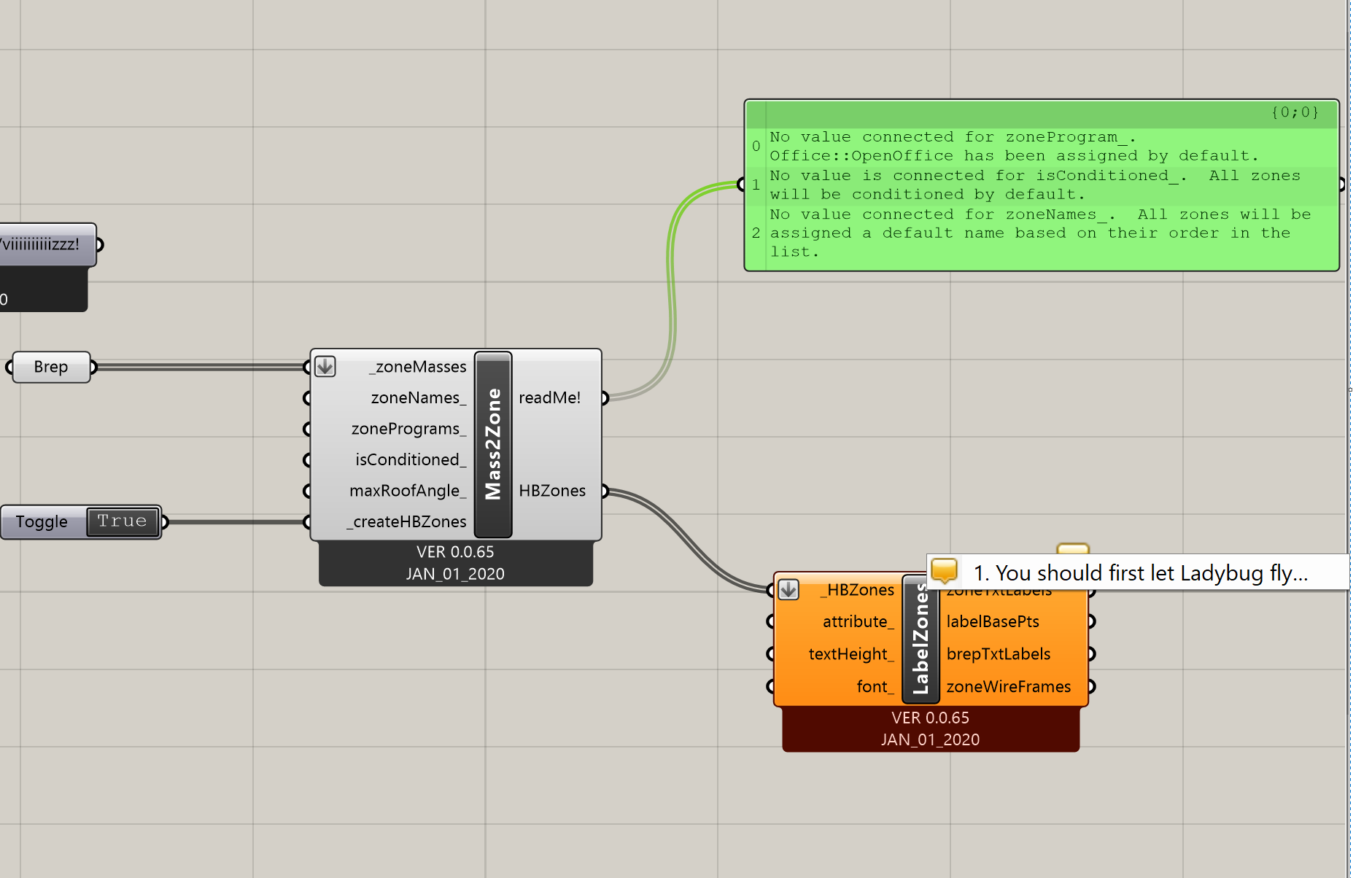Image resolution: width=1372 pixels, height=878 pixels.
Task: Click the zoneWireFrames output
Action: click(1009, 686)
